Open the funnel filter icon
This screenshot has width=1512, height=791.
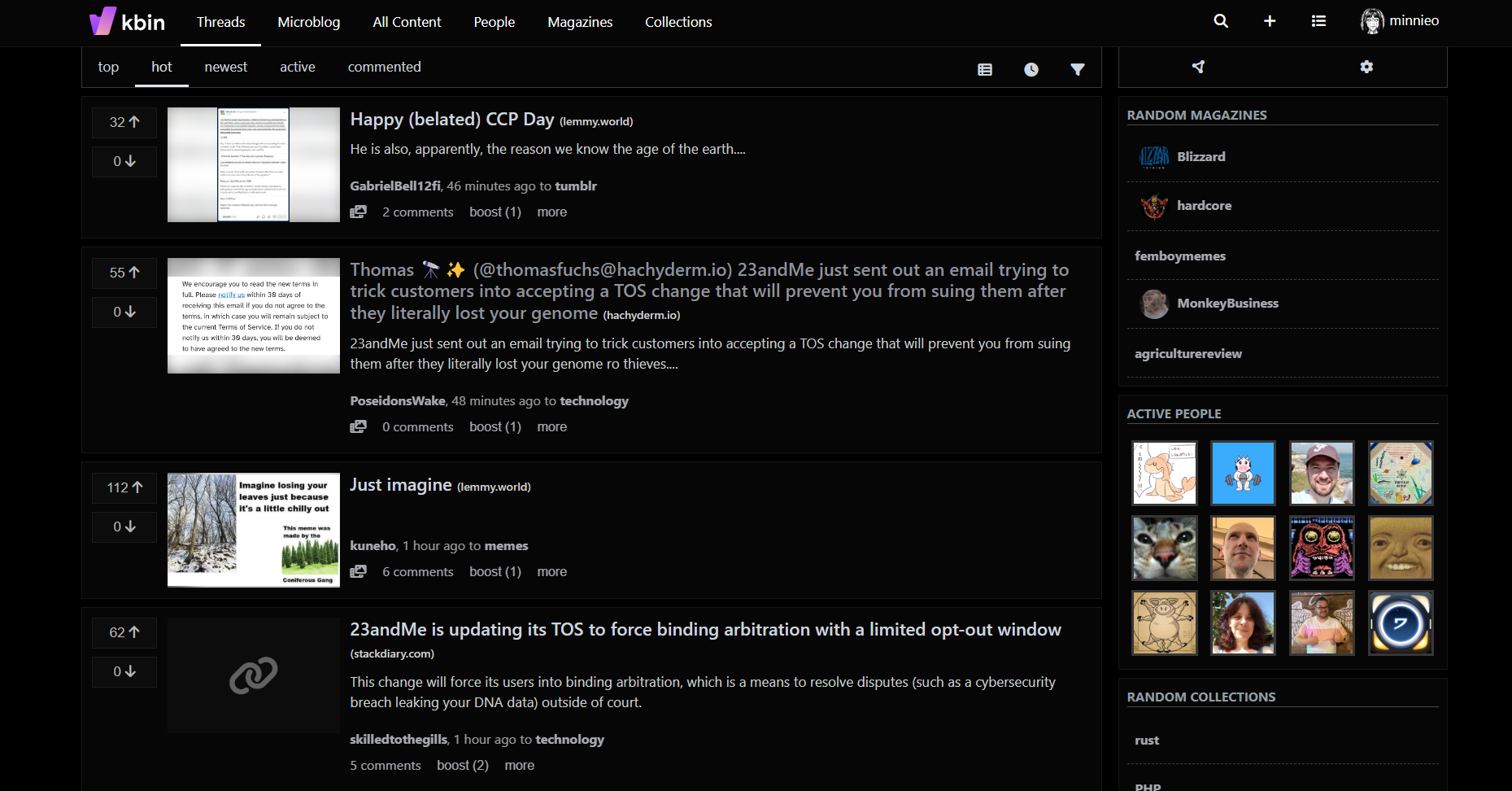pos(1077,69)
